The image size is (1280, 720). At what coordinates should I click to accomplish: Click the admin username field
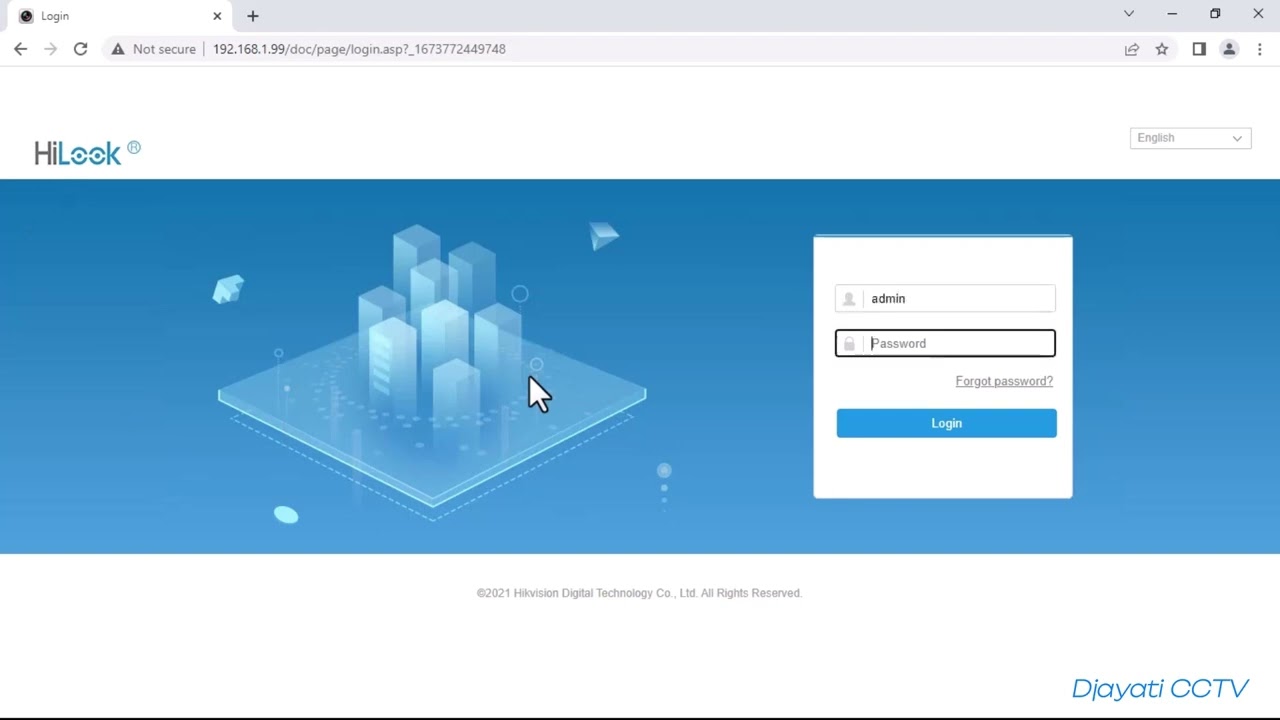pos(945,298)
